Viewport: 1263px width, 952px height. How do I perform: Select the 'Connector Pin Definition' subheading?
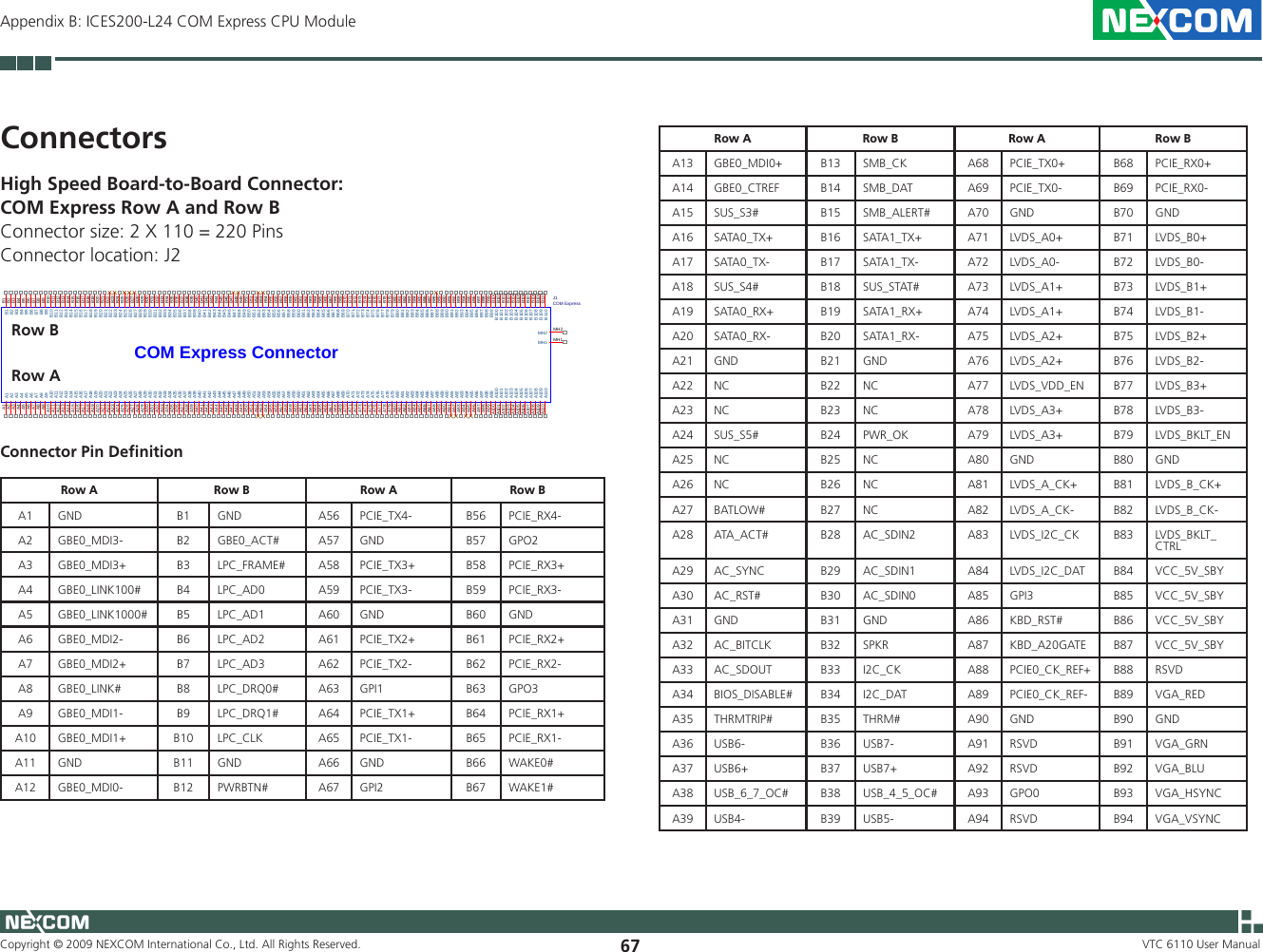pyautogui.click(x=91, y=451)
